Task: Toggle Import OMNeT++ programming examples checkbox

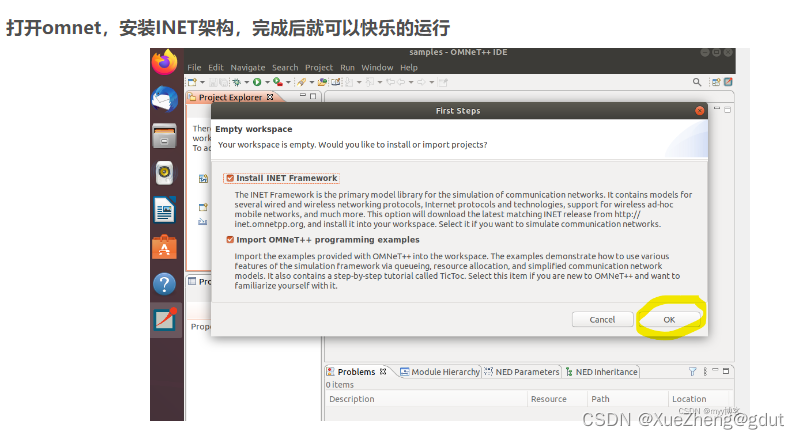Action: tap(230, 240)
